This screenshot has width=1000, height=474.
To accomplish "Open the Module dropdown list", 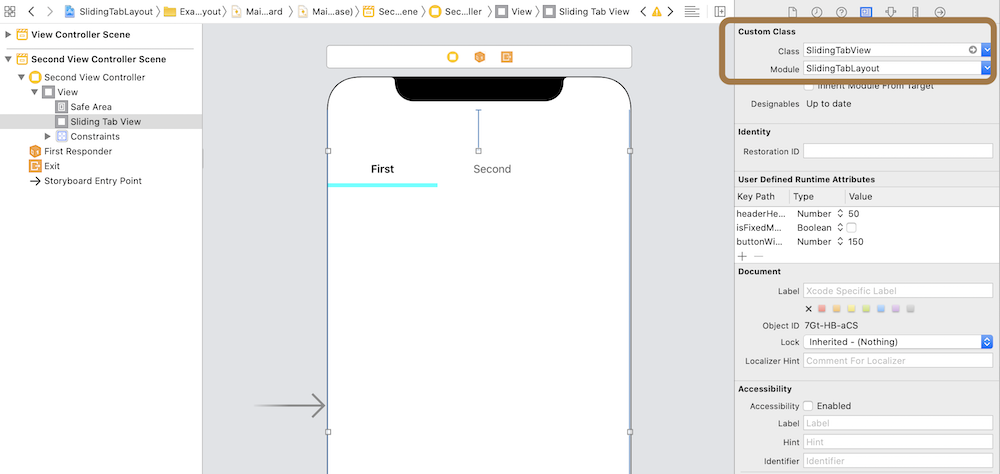I will click(987, 68).
